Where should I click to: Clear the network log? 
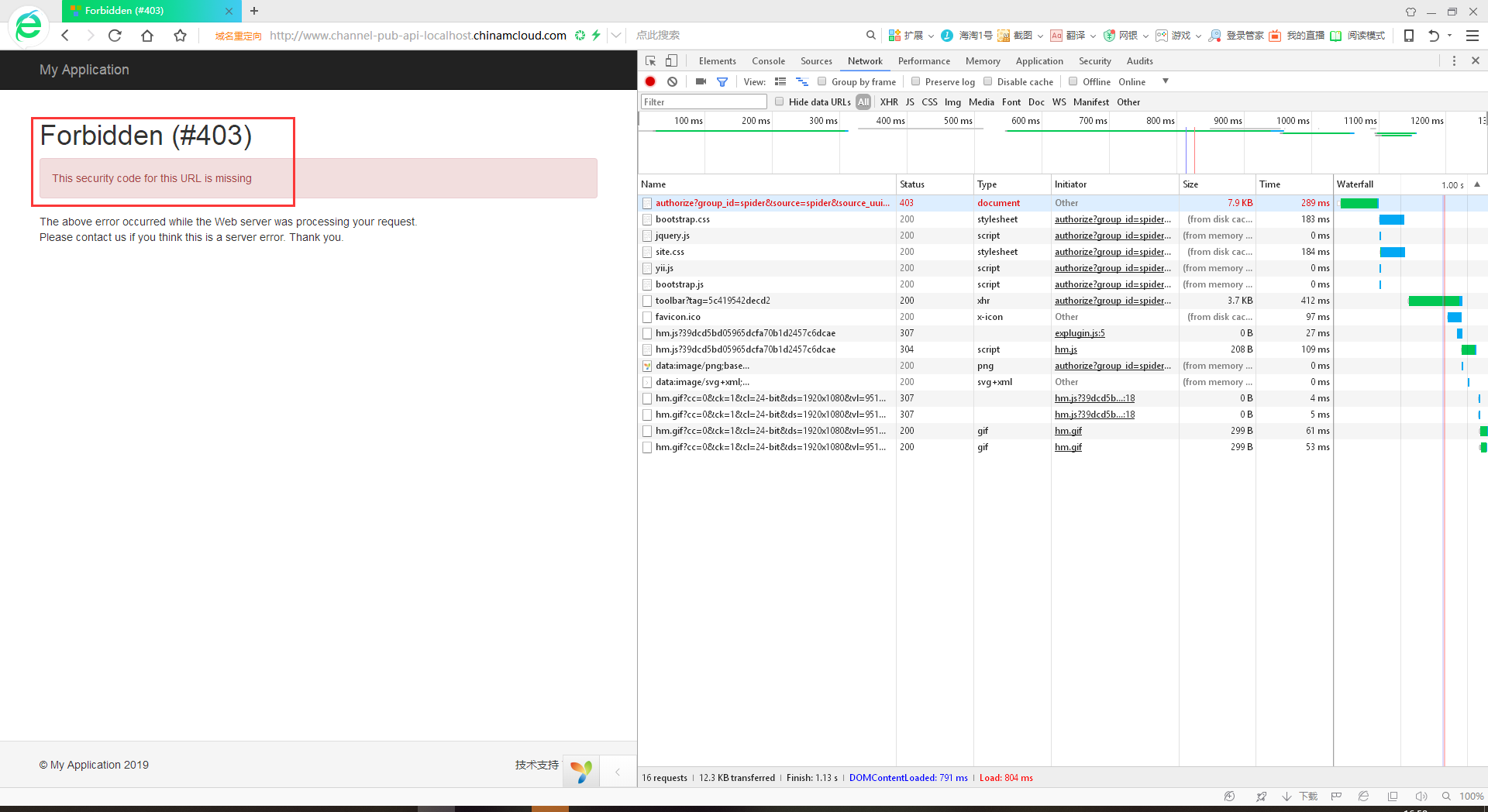point(672,81)
